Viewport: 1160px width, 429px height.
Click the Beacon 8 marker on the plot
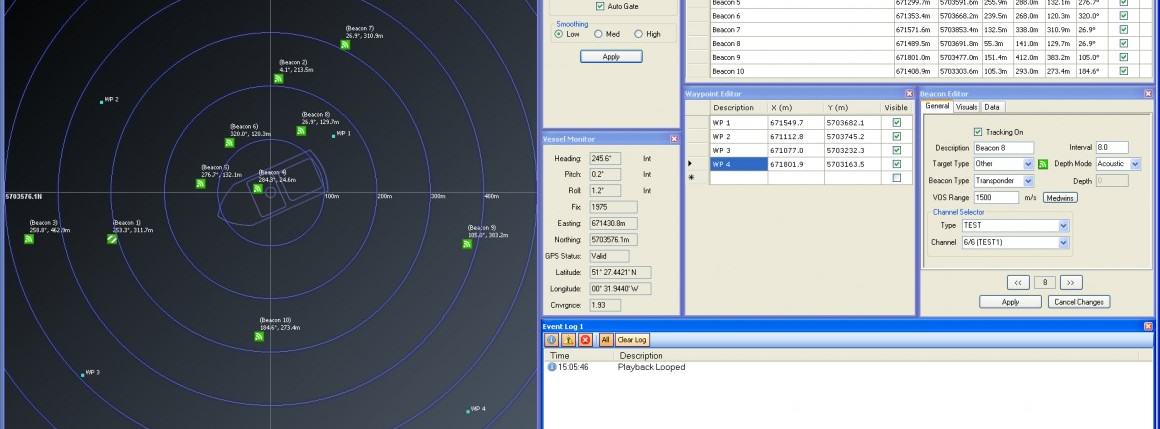(301, 131)
